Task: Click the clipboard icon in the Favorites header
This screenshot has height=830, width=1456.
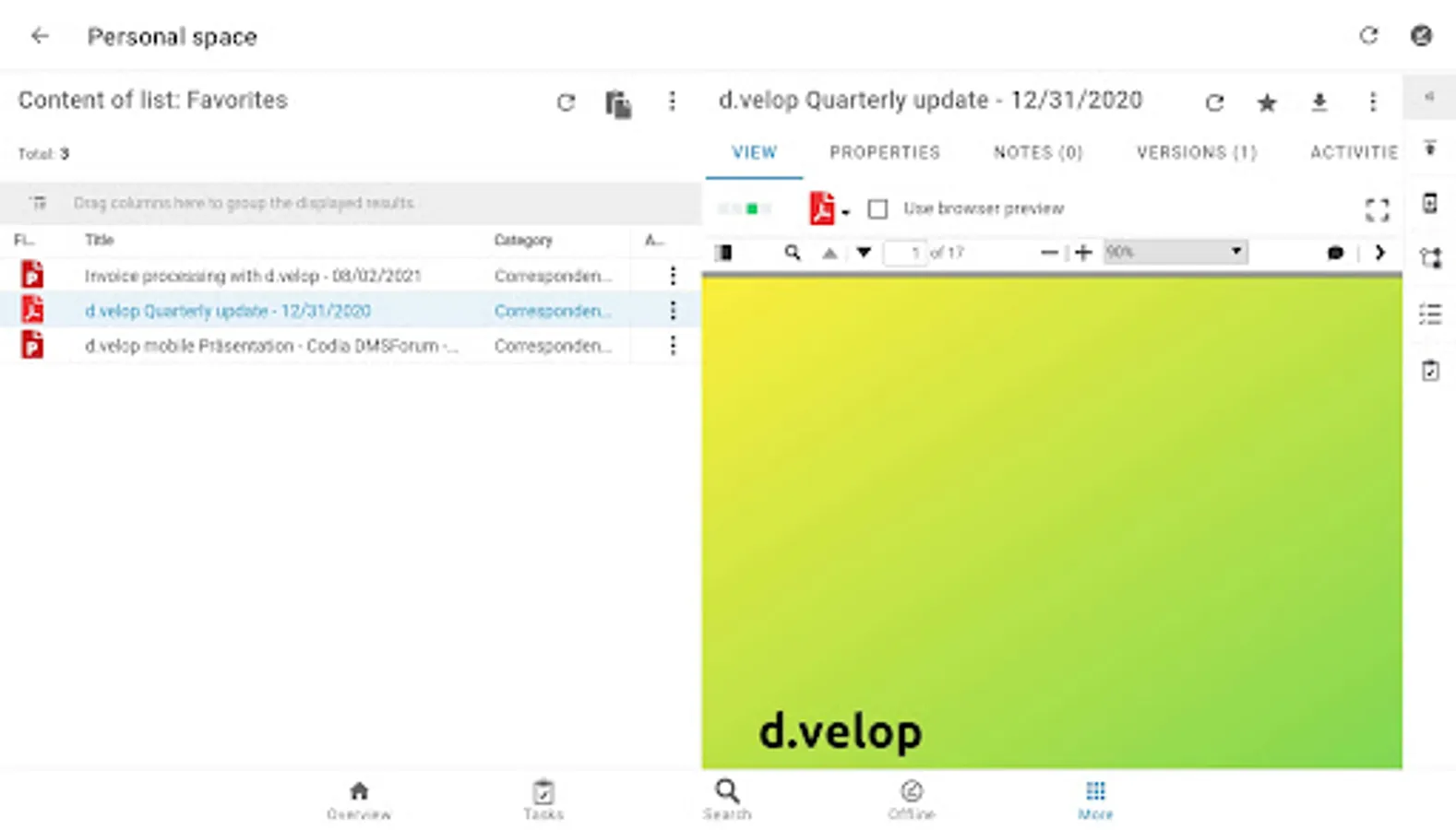Action: point(618,103)
